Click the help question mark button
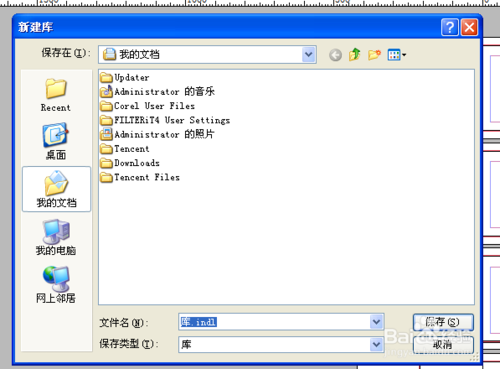 [x=450, y=27]
